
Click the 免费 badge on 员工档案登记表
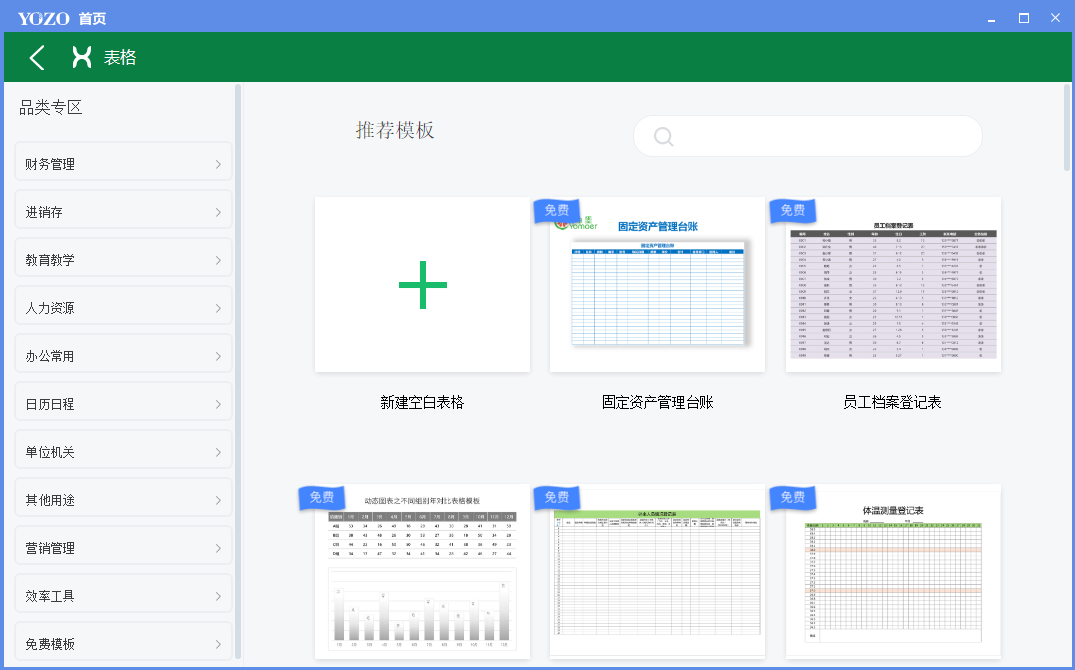tap(793, 210)
